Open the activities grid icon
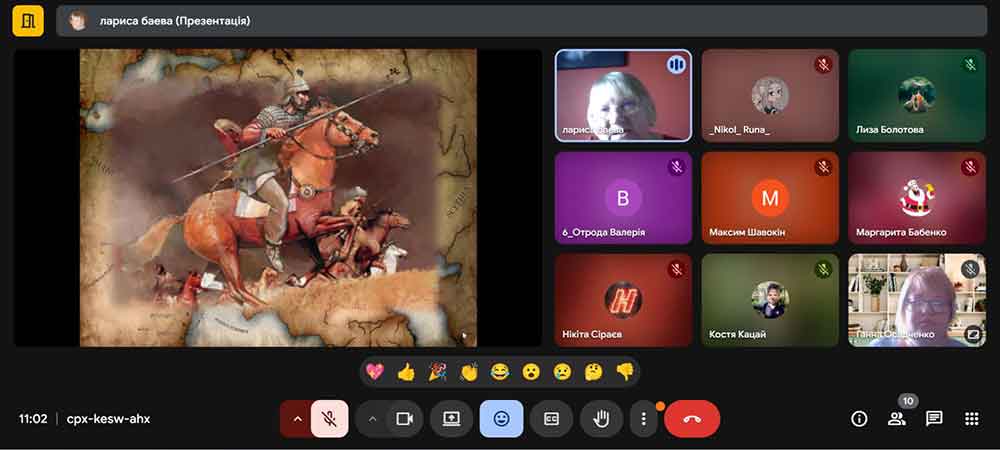The height and width of the screenshot is (450, 1000). tap(972, 419)
